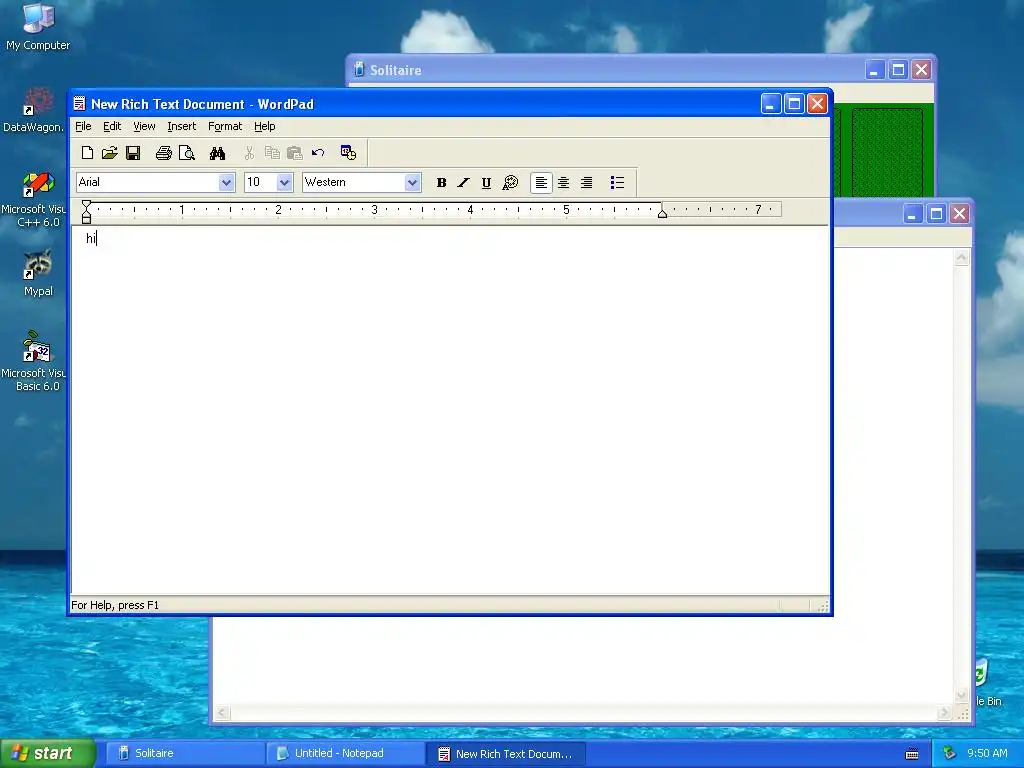Open the File menu
The height and width of the screenshot is (768, 1024).
(83, 126)
